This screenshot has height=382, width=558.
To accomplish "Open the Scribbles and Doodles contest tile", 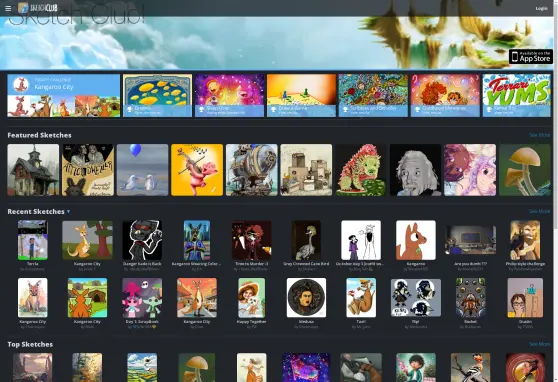I will point(373,95).
